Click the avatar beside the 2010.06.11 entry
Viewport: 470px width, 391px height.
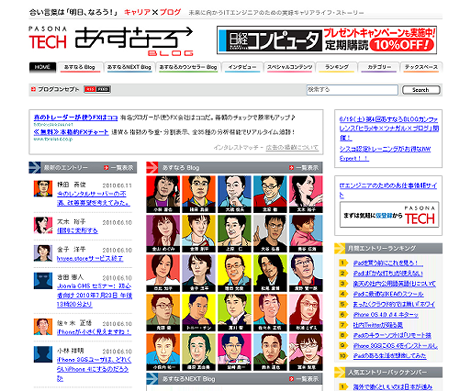coord(43,189)
